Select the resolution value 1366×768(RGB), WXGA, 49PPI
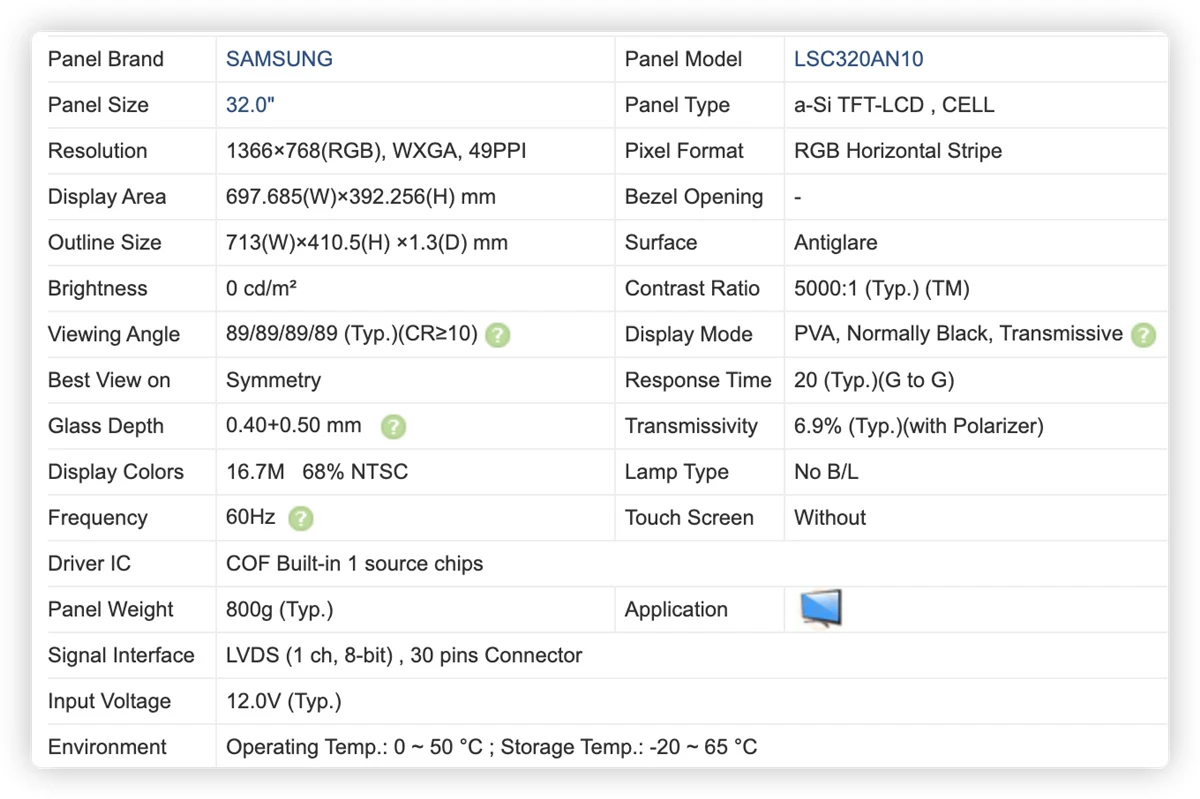This screenshot has height=799, width=1200. 376,151
